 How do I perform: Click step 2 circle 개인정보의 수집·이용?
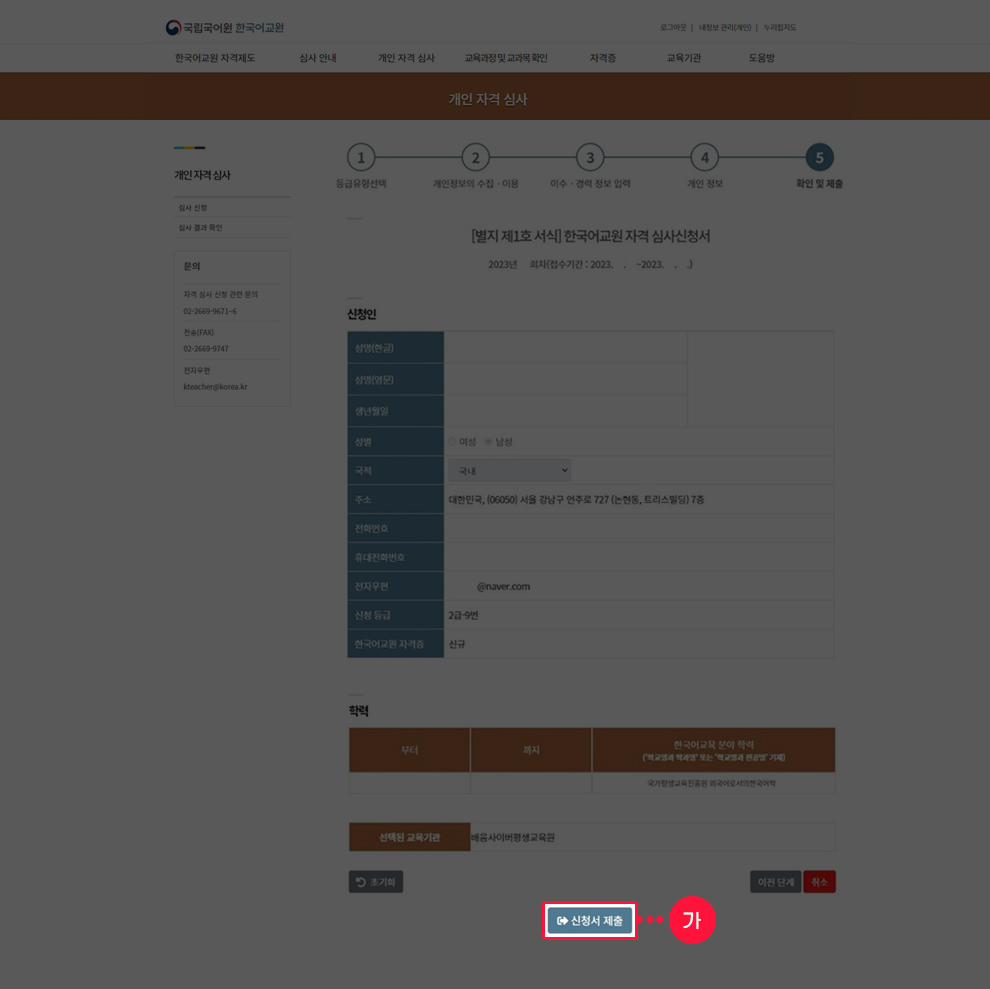pos(475,158)
